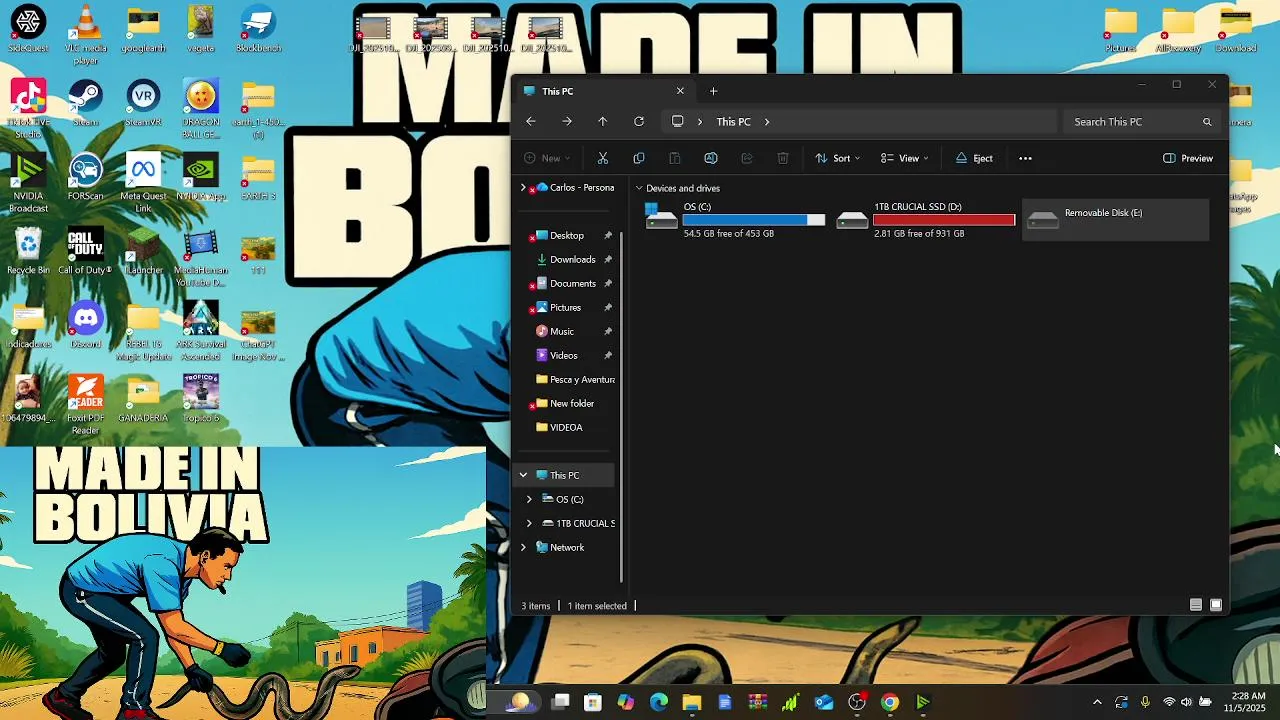Image resolution: width=1280 pixels, height=720 pixels.
Task: Select the Recycle Bin on the desktop
Action: pyautogui.click(x=29, y=252)
